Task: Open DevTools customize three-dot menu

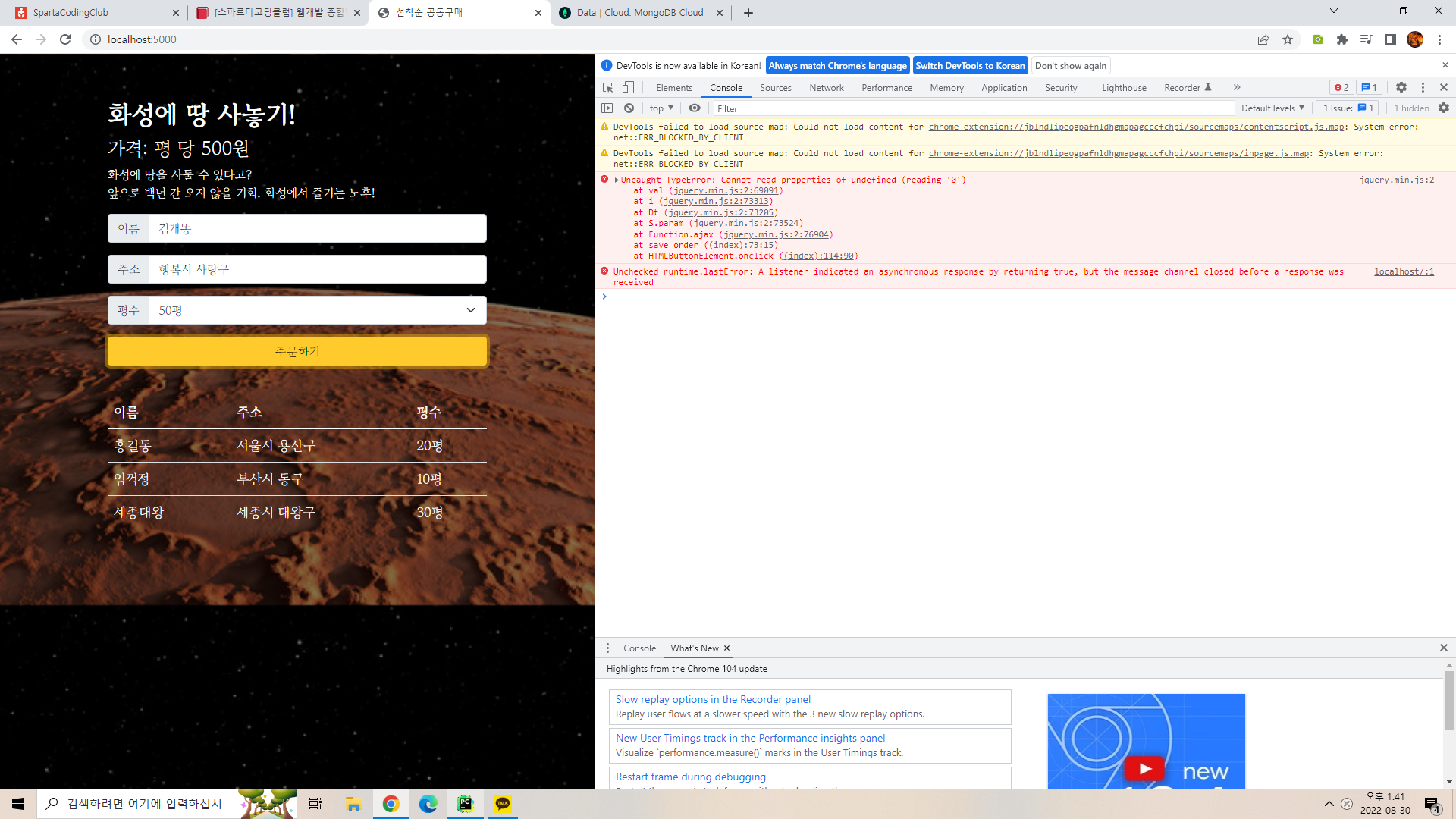Action: coord(1423,88)
